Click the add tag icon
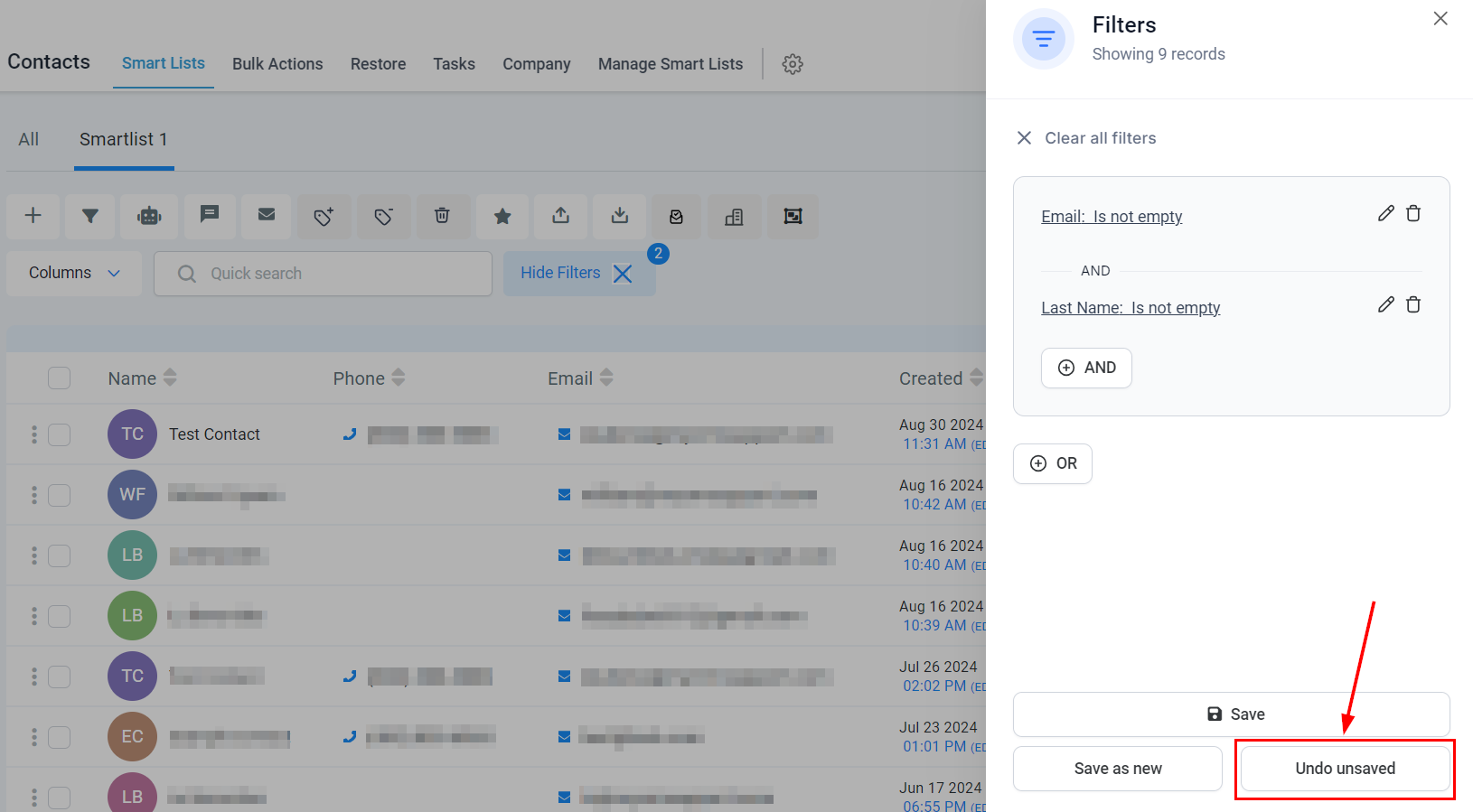 pos(324,216)
